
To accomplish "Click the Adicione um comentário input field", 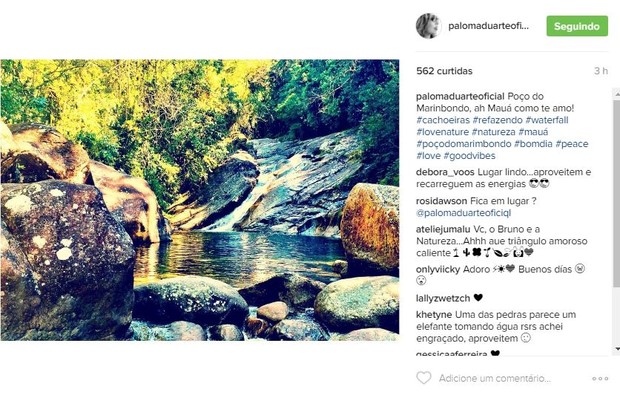I will 495,378.
